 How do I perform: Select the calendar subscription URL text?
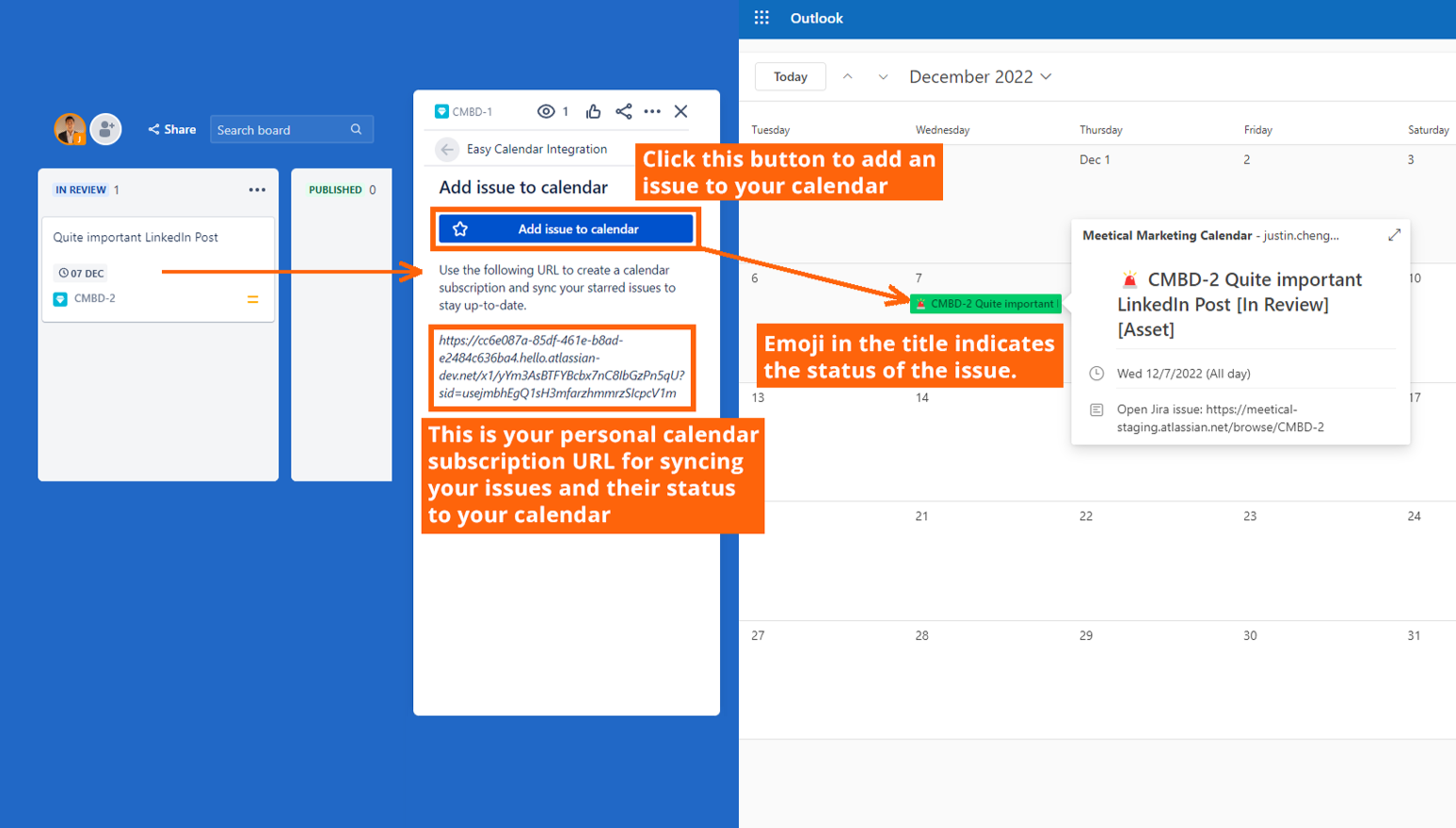(x=562, y=367)
